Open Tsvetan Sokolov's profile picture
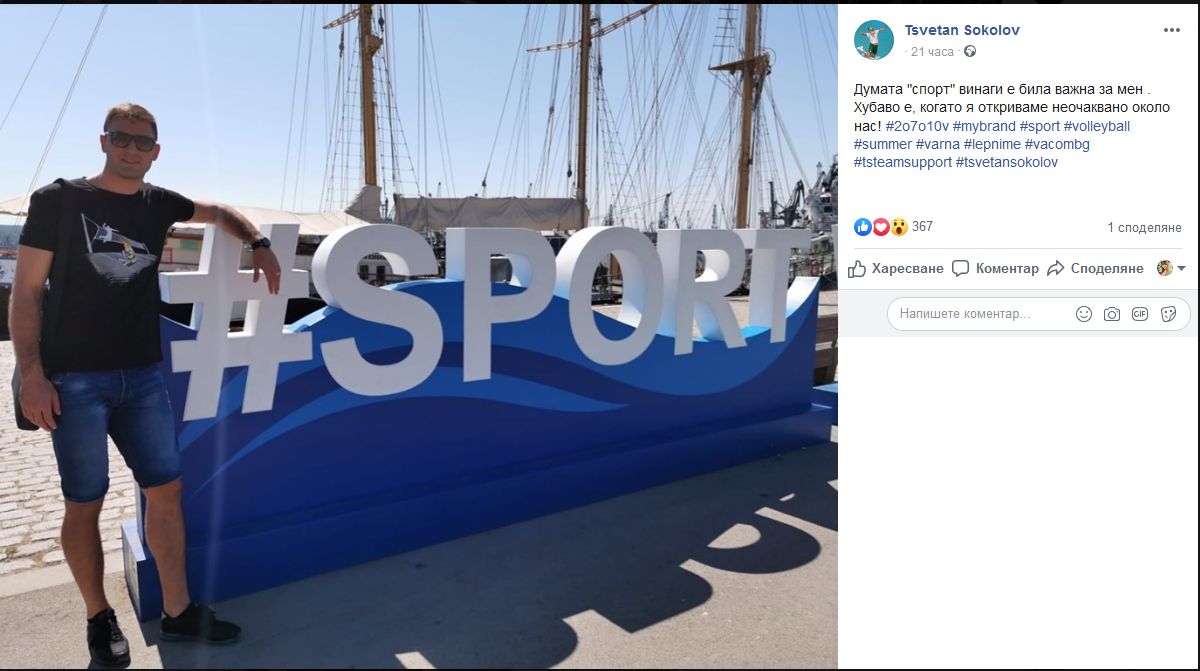 tap(873, 40)
